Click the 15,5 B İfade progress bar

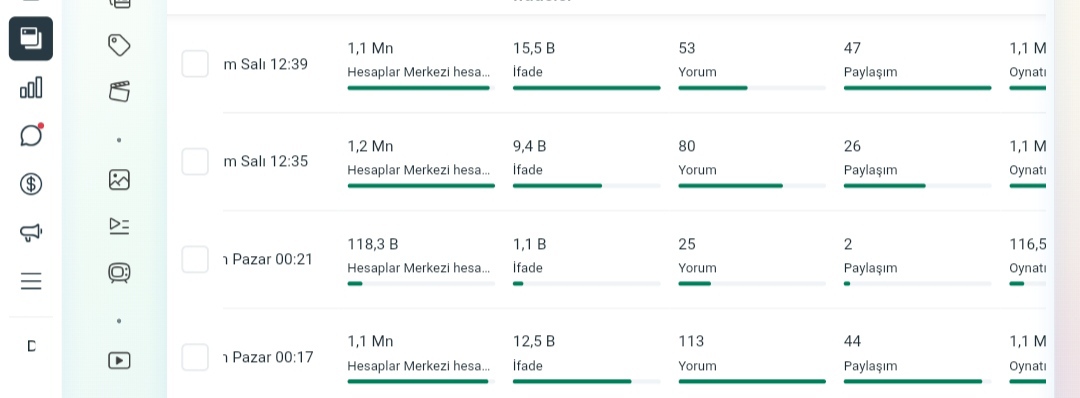(587, 88)
